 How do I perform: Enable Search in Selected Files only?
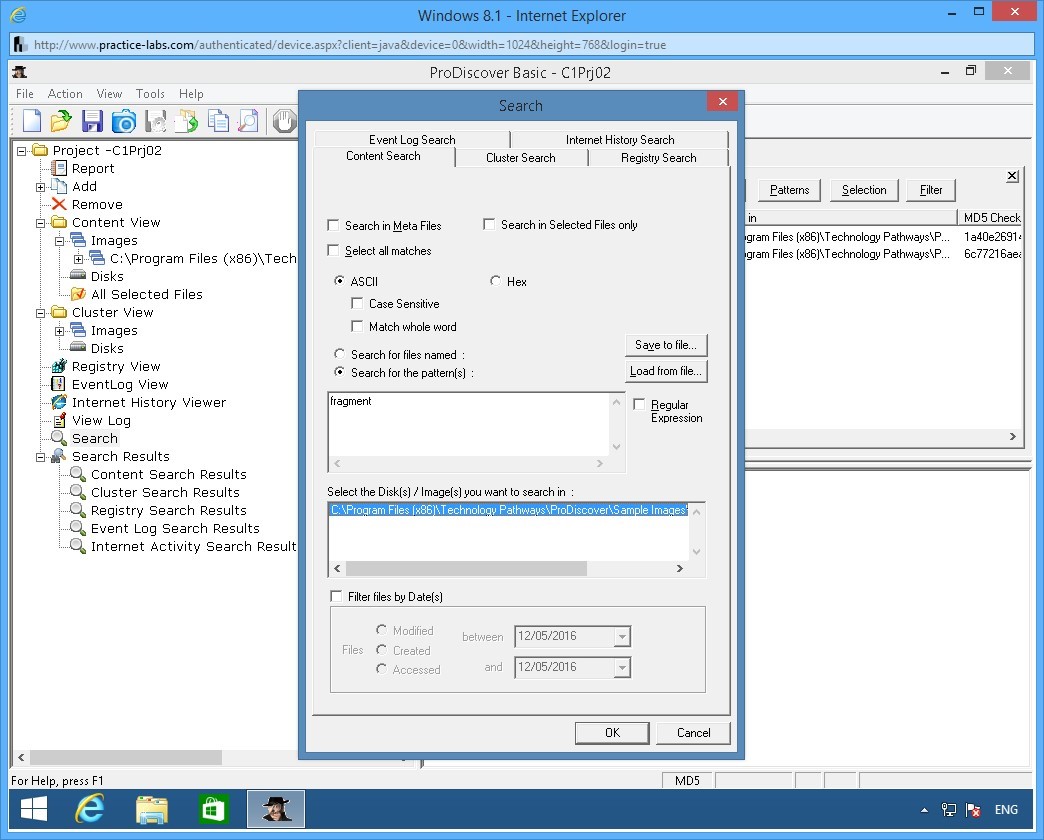click(x=489, y=224)
